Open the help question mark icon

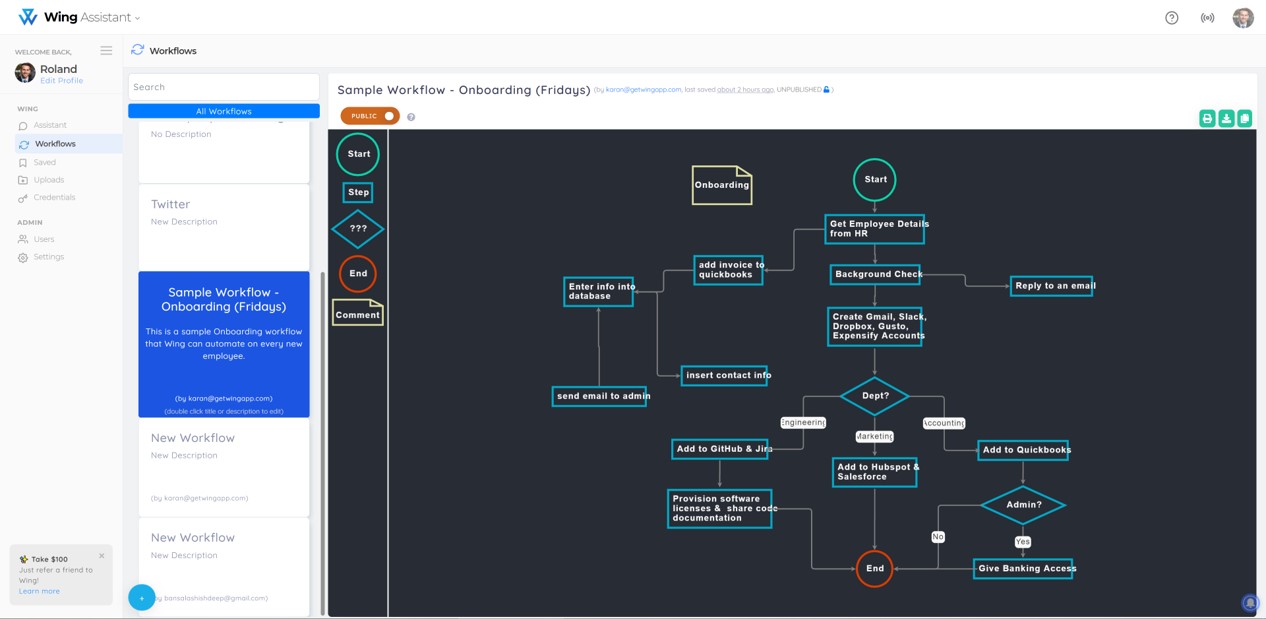1171,17
